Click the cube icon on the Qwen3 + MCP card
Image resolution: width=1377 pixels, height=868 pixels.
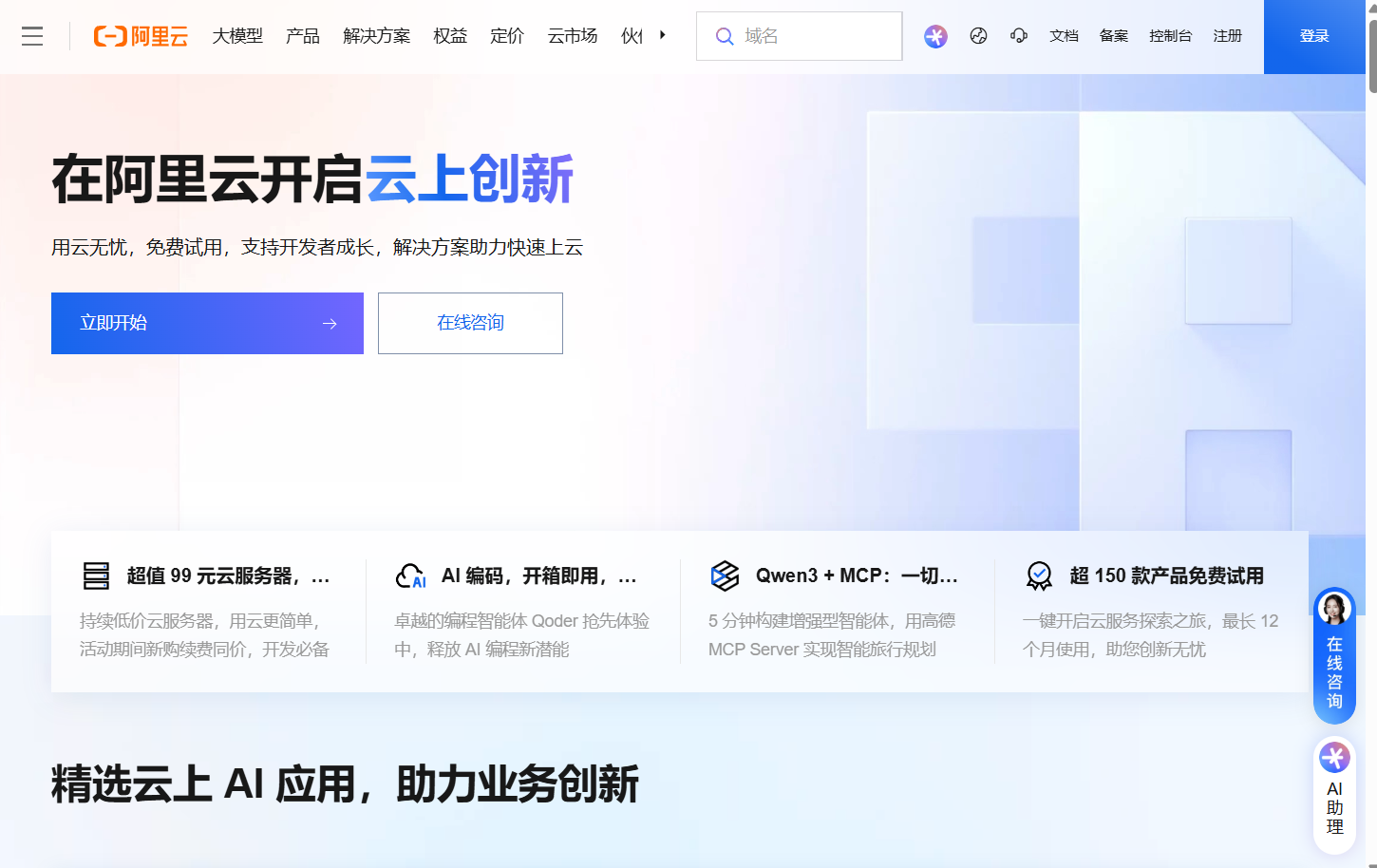click(725, 576)
